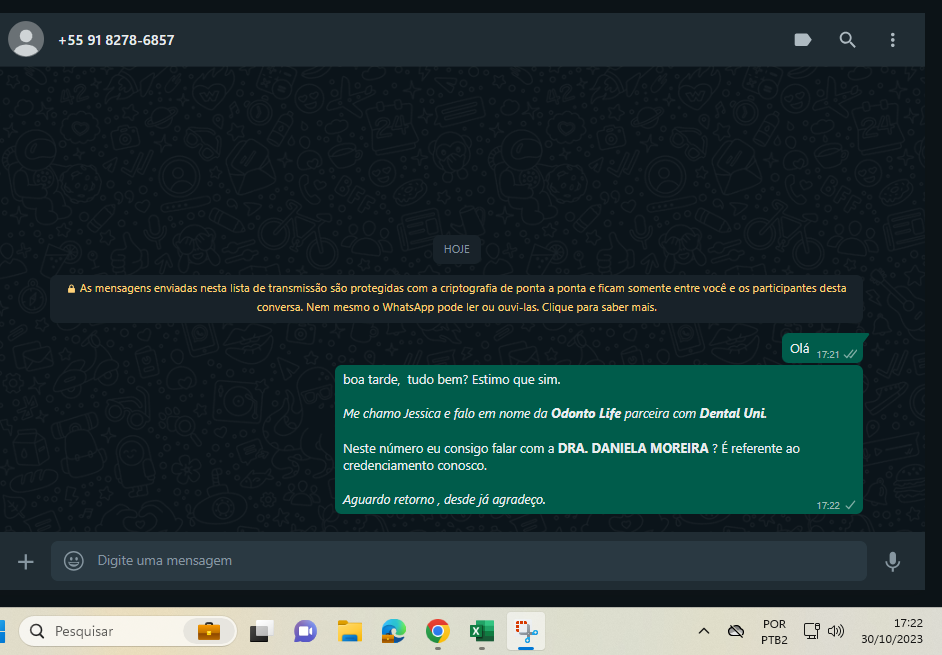Click the single check mark beside 17:22
The width and height of the screenshot is (942, 655).
(x=850, y=505)
